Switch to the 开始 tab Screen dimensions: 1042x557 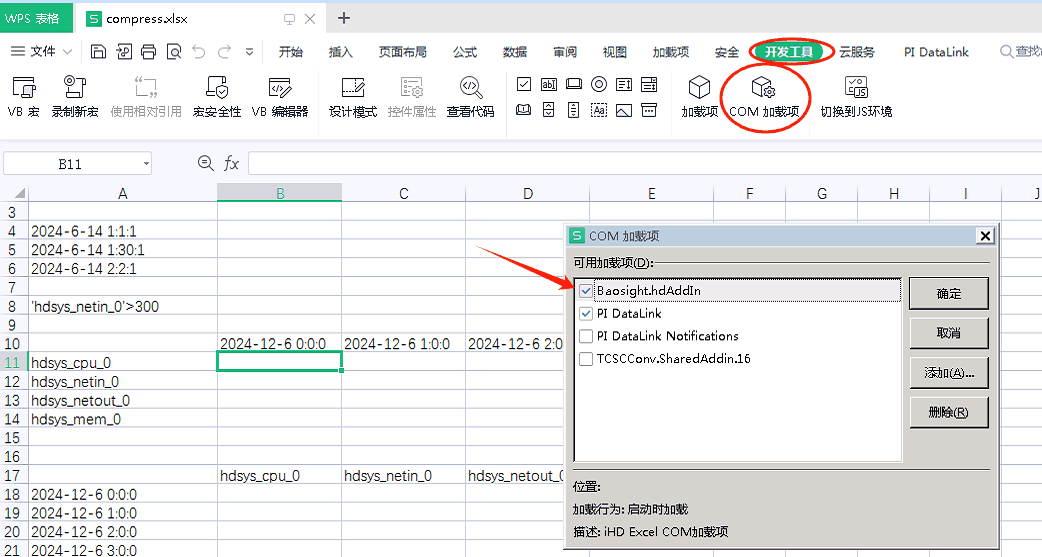(x=290, y=51)
